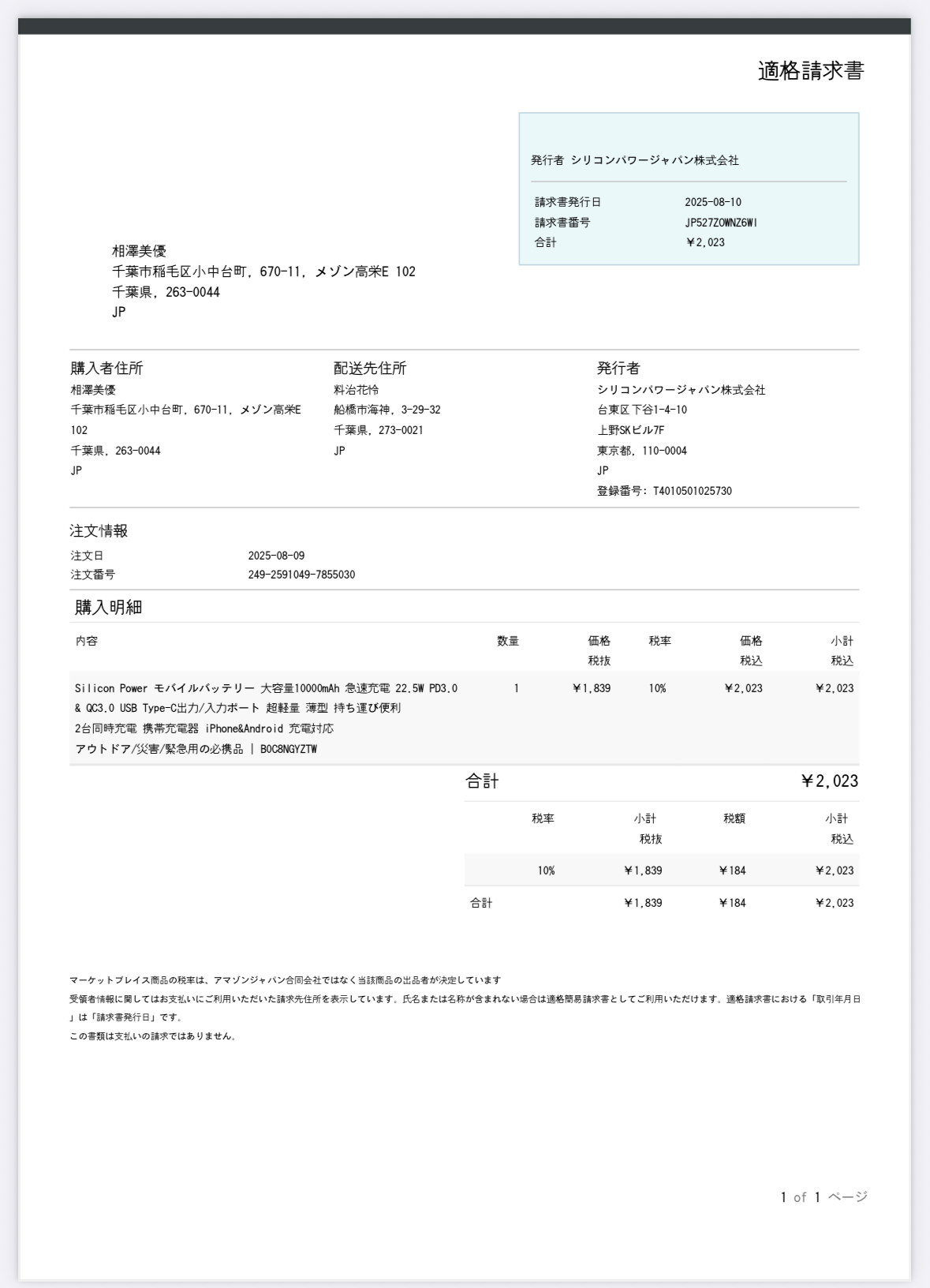The image size is (930, 1288).
Task: Click the 購入明細 section heading
Action: [x=108, y=608]
